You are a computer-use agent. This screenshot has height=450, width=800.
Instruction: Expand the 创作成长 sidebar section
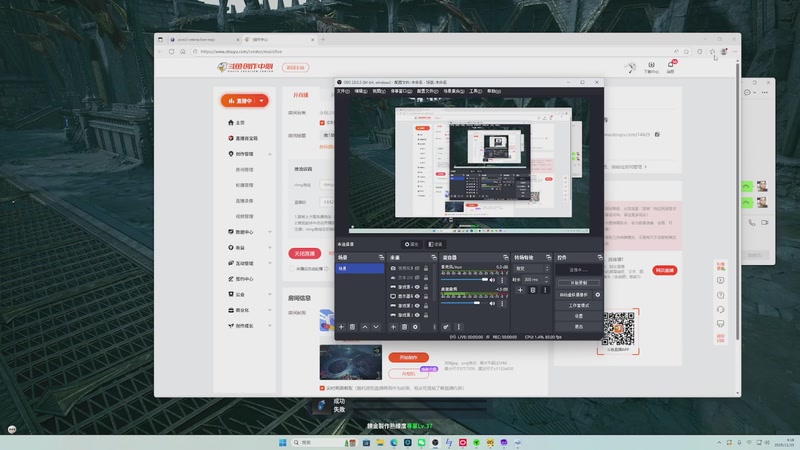tap(270, 326)
